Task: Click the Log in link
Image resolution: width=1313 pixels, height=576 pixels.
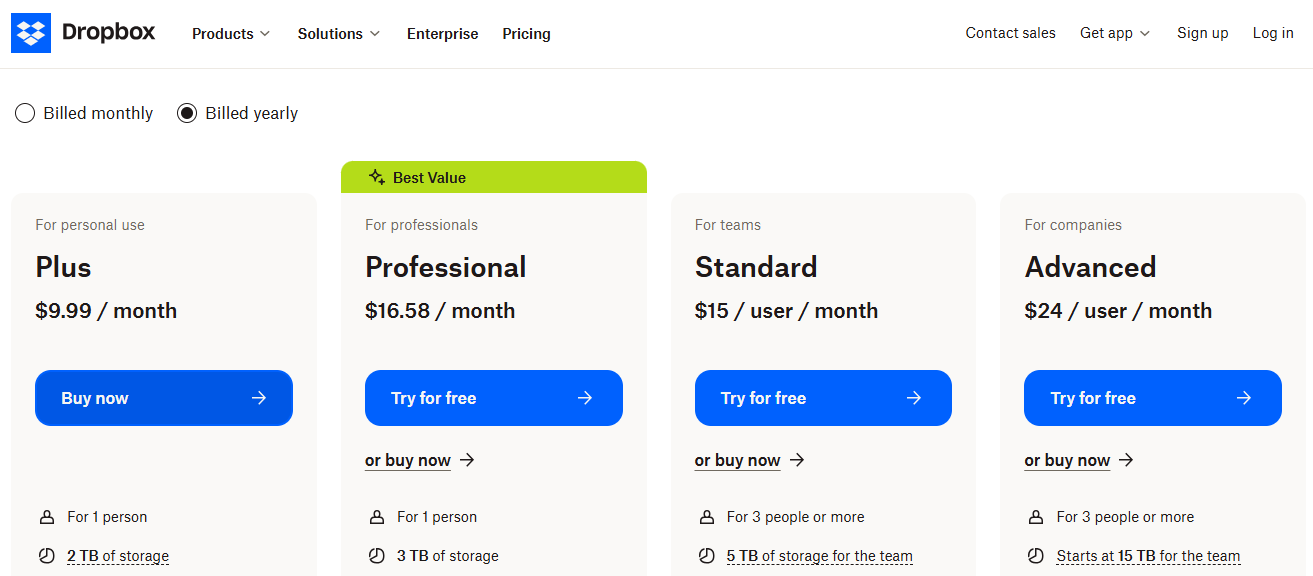Action: coord(1273,33)
